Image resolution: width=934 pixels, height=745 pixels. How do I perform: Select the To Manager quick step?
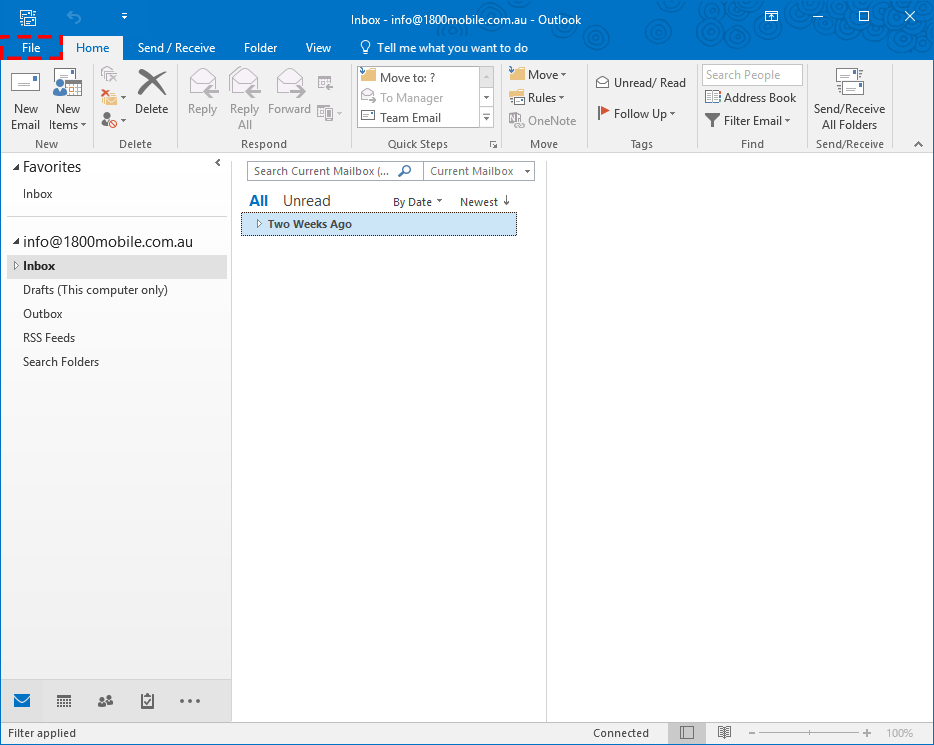pyautogui.click(x=419, y=97)
